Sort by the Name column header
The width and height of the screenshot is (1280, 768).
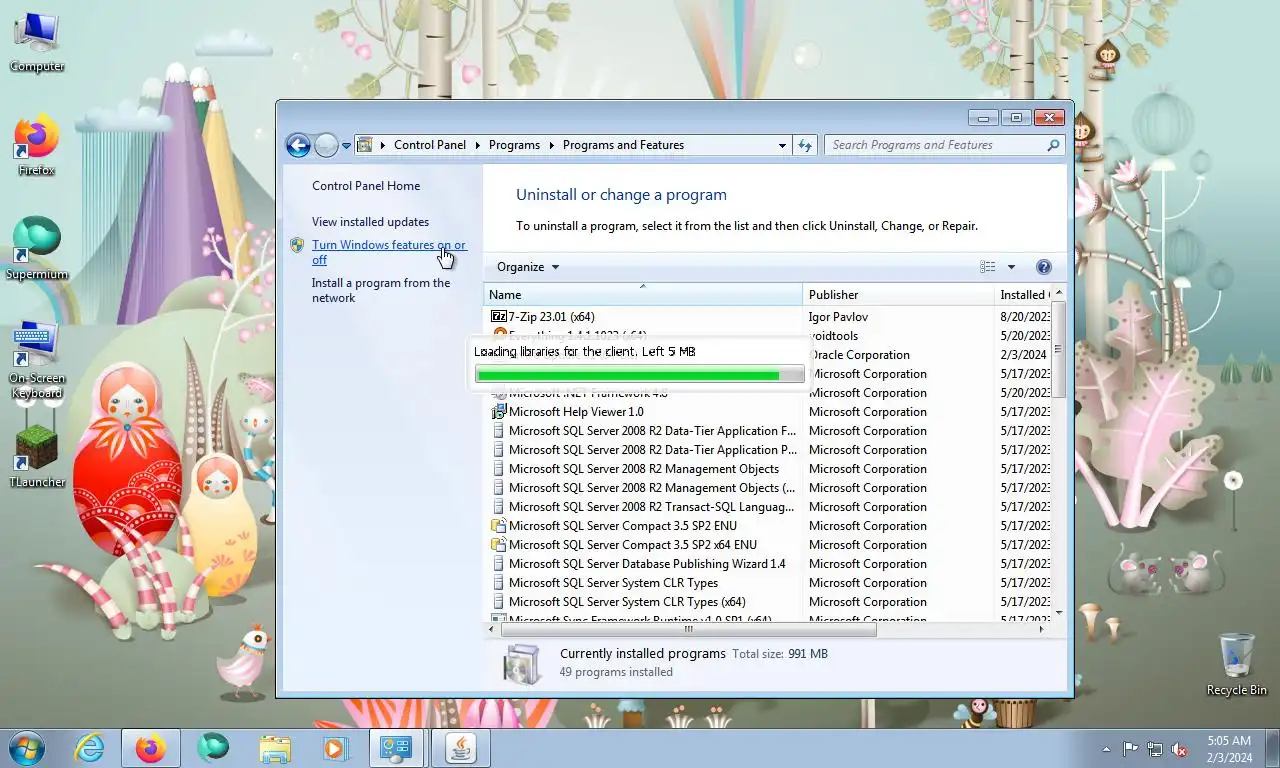(x=643, y=294)
